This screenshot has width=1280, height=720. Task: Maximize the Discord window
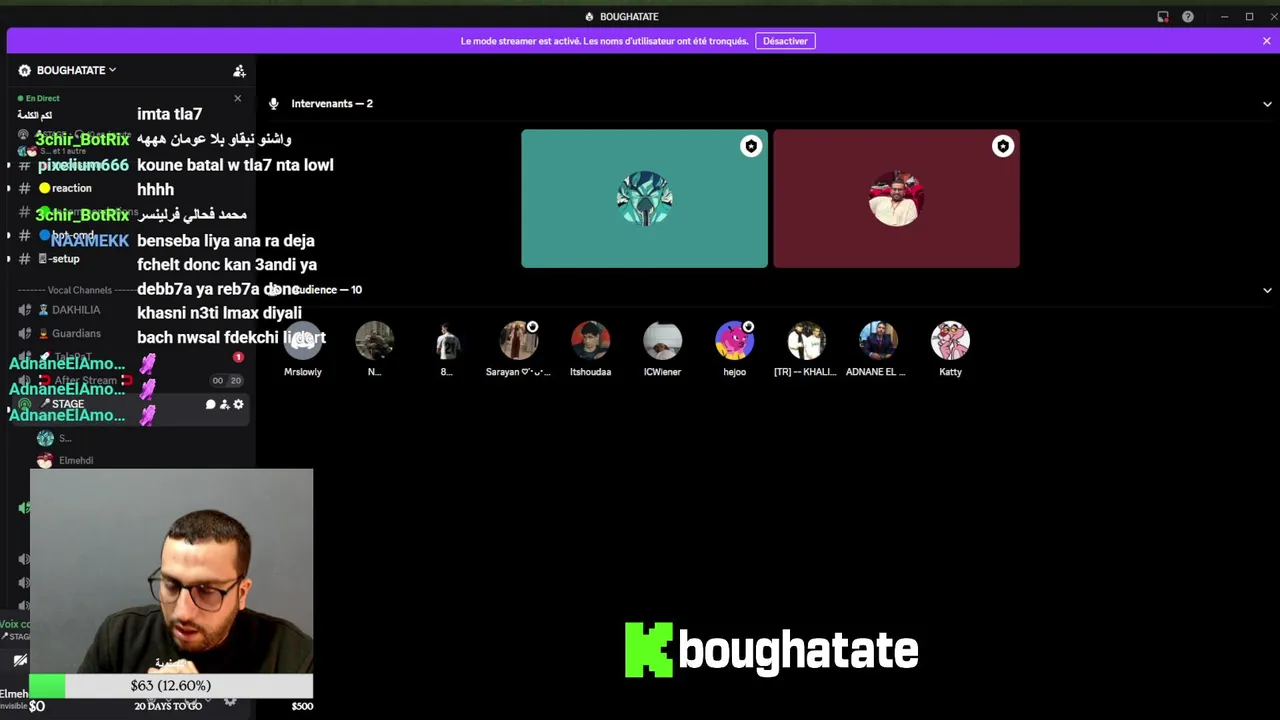tap(1249, 16)
